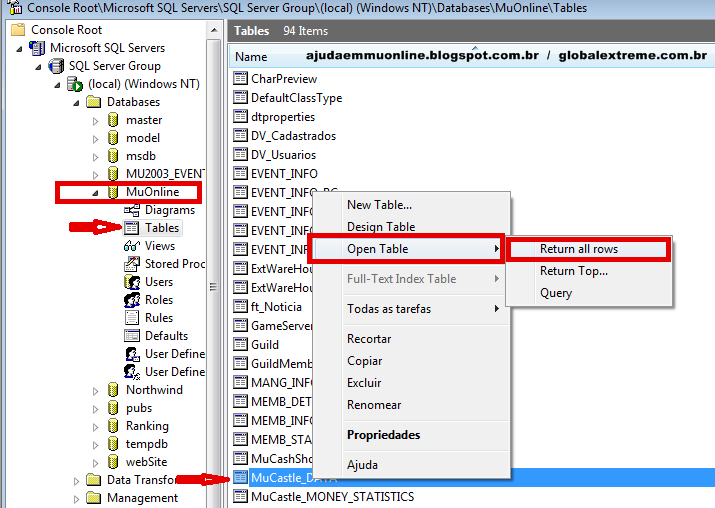Click the master database icon
This screenshot has width=715, height=508.
113,120
